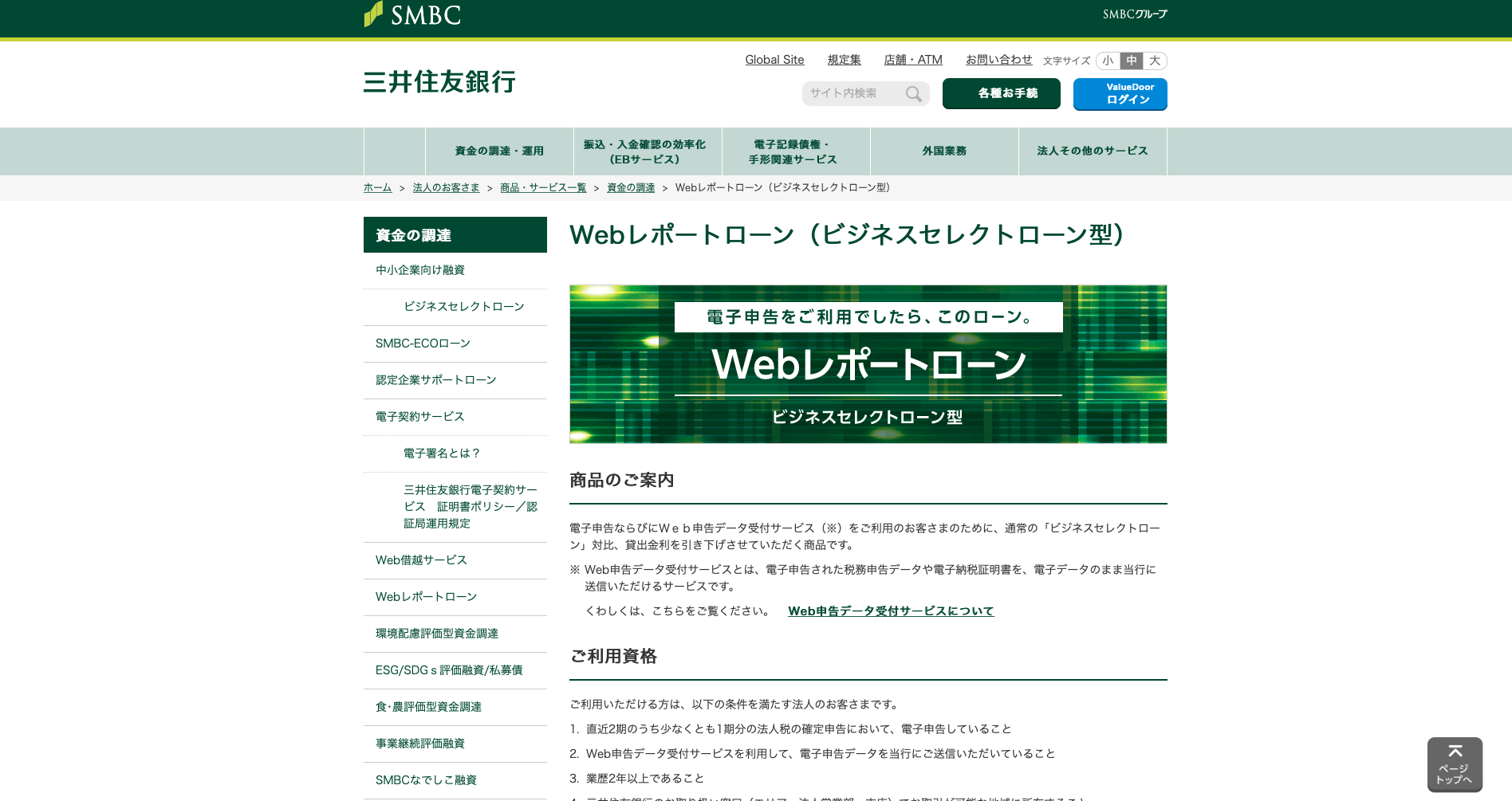
Task: Open the 規定集 link
Action: coord(844,60)
